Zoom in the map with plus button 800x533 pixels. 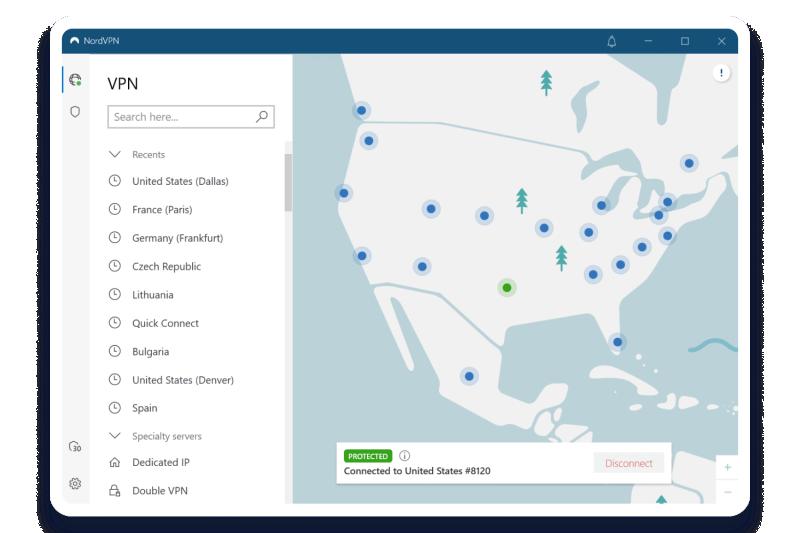point(728,467)
